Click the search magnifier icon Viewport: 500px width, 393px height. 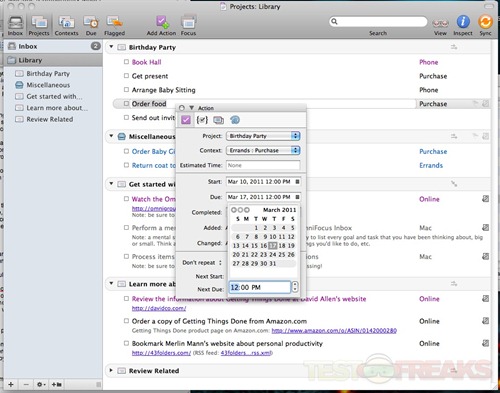point(334,22)
